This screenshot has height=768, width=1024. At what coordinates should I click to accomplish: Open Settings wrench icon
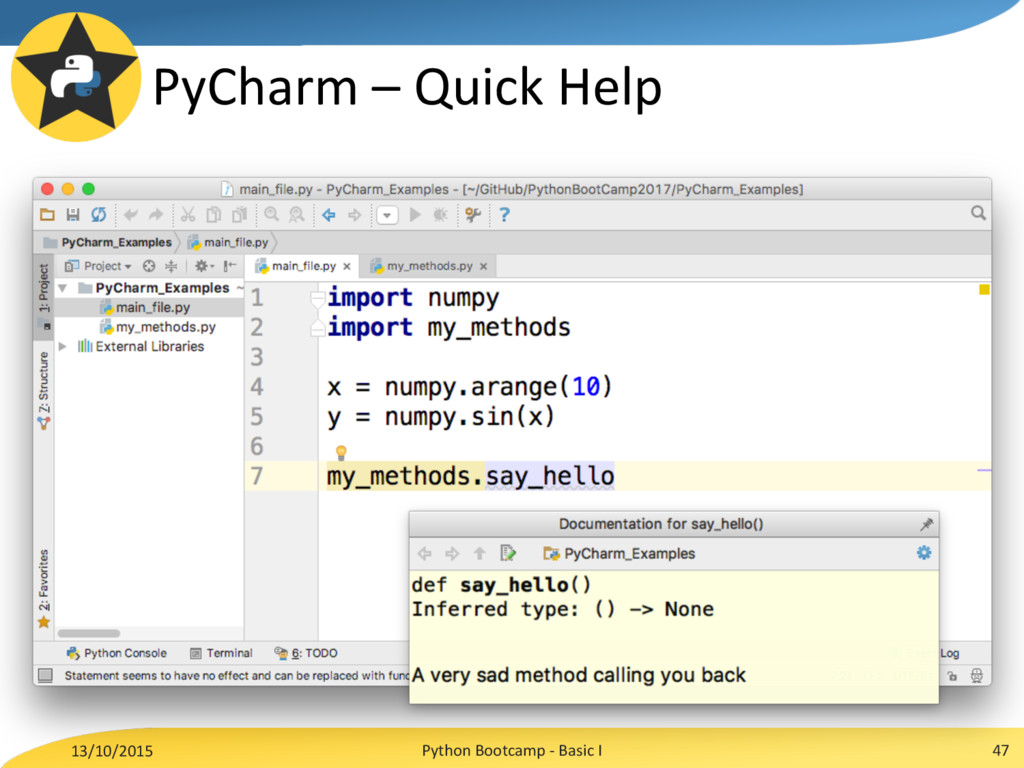tap(473, 214)
